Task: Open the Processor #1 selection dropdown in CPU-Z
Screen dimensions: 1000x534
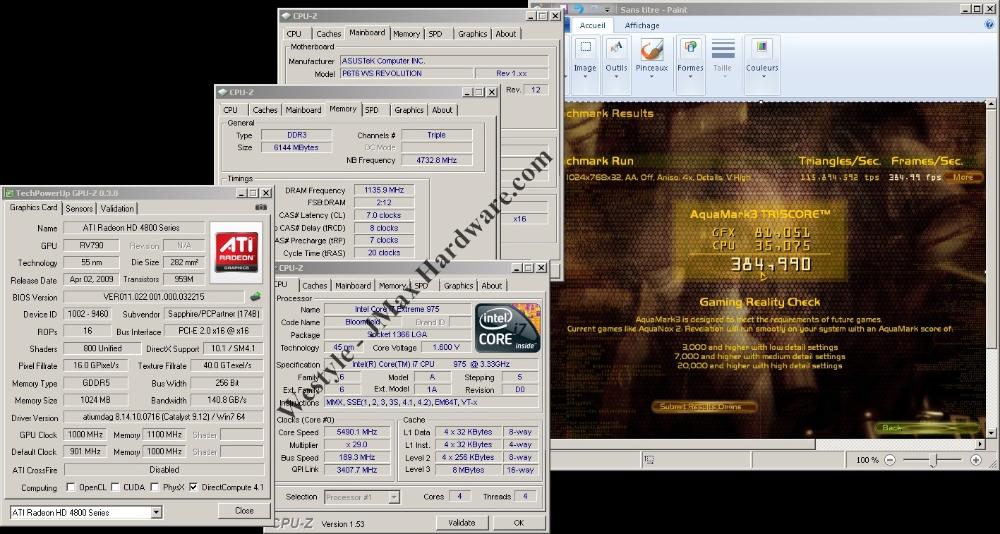Action: point(394,497)
